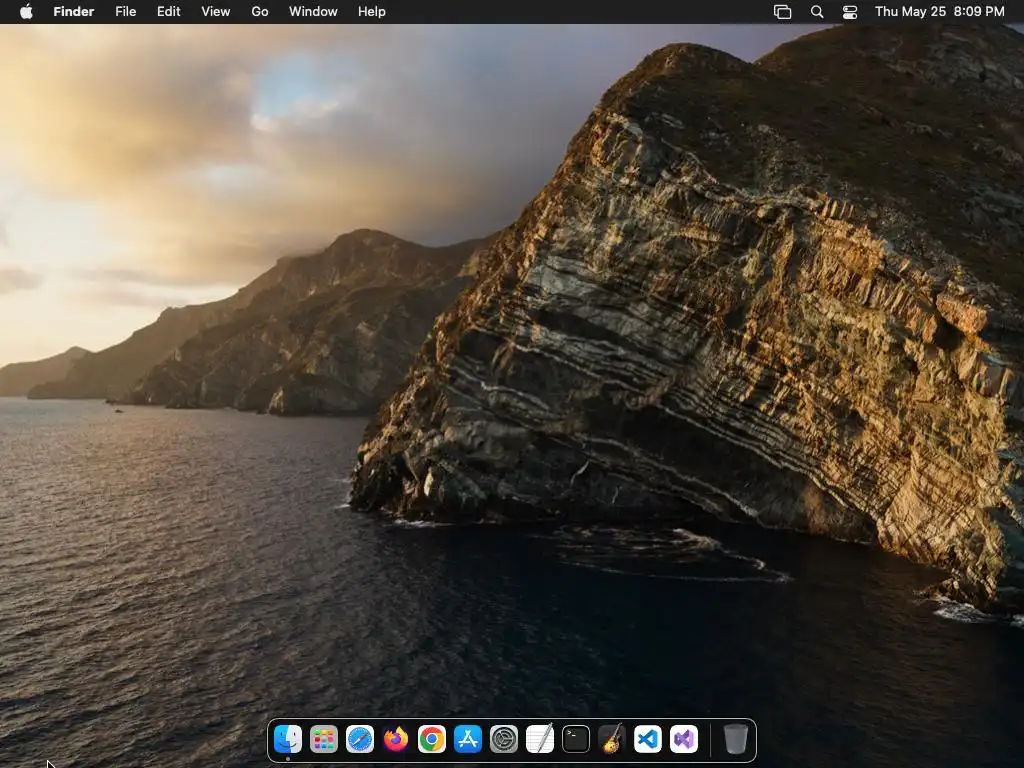
Task: Open Launchpad in the Dock
Action: click(x=324, y=739)
